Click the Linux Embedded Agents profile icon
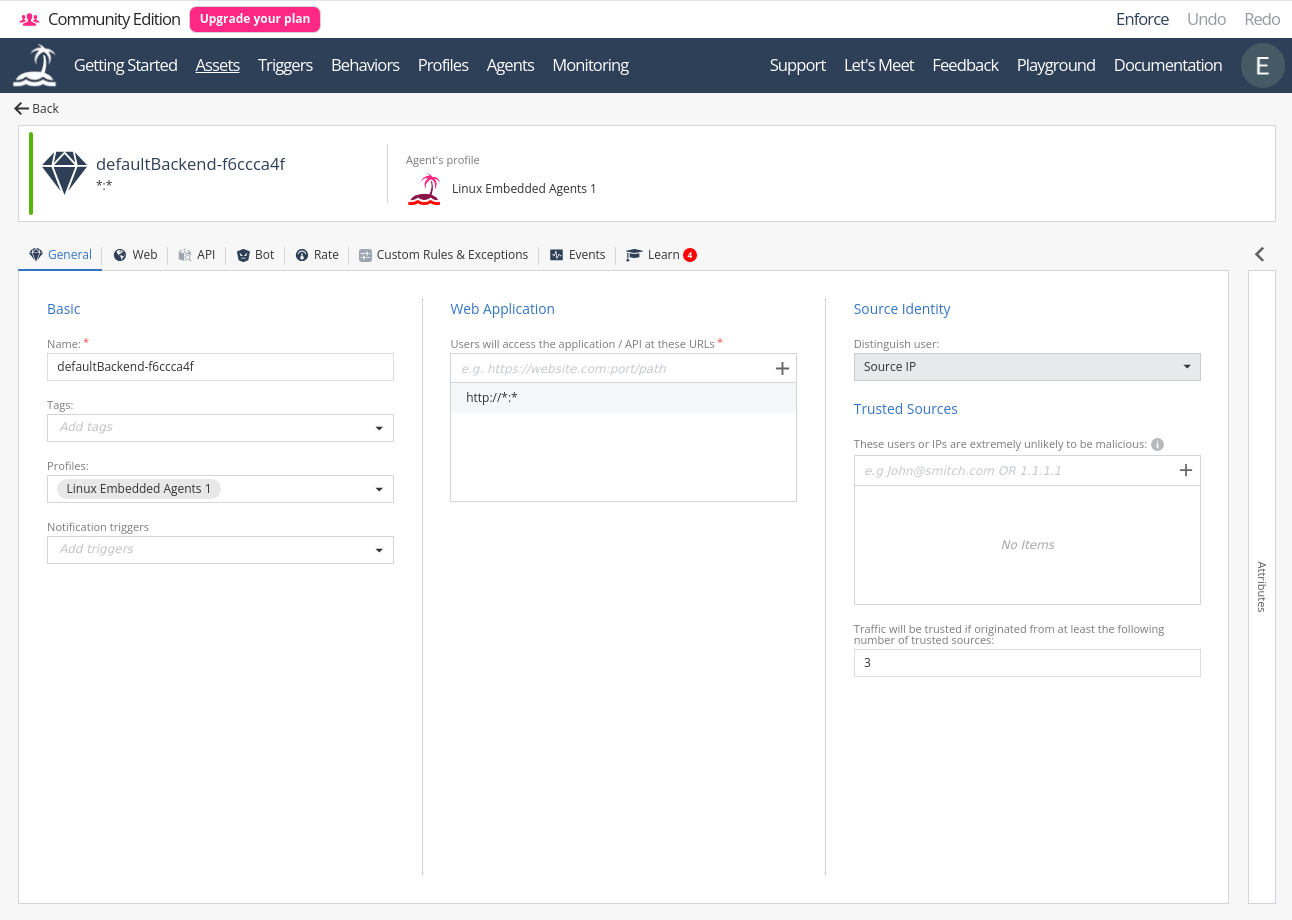Screen dimensions: 1292x920 click(424, 189)
